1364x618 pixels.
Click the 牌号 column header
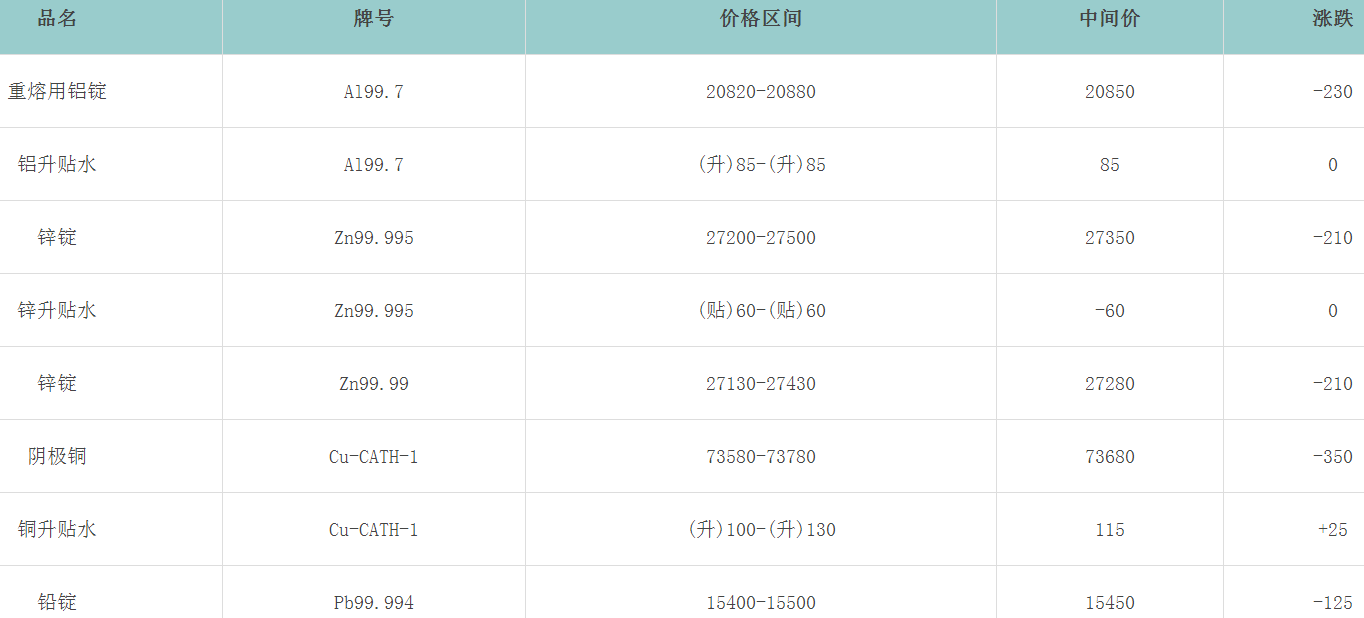(x=373, y=19)
